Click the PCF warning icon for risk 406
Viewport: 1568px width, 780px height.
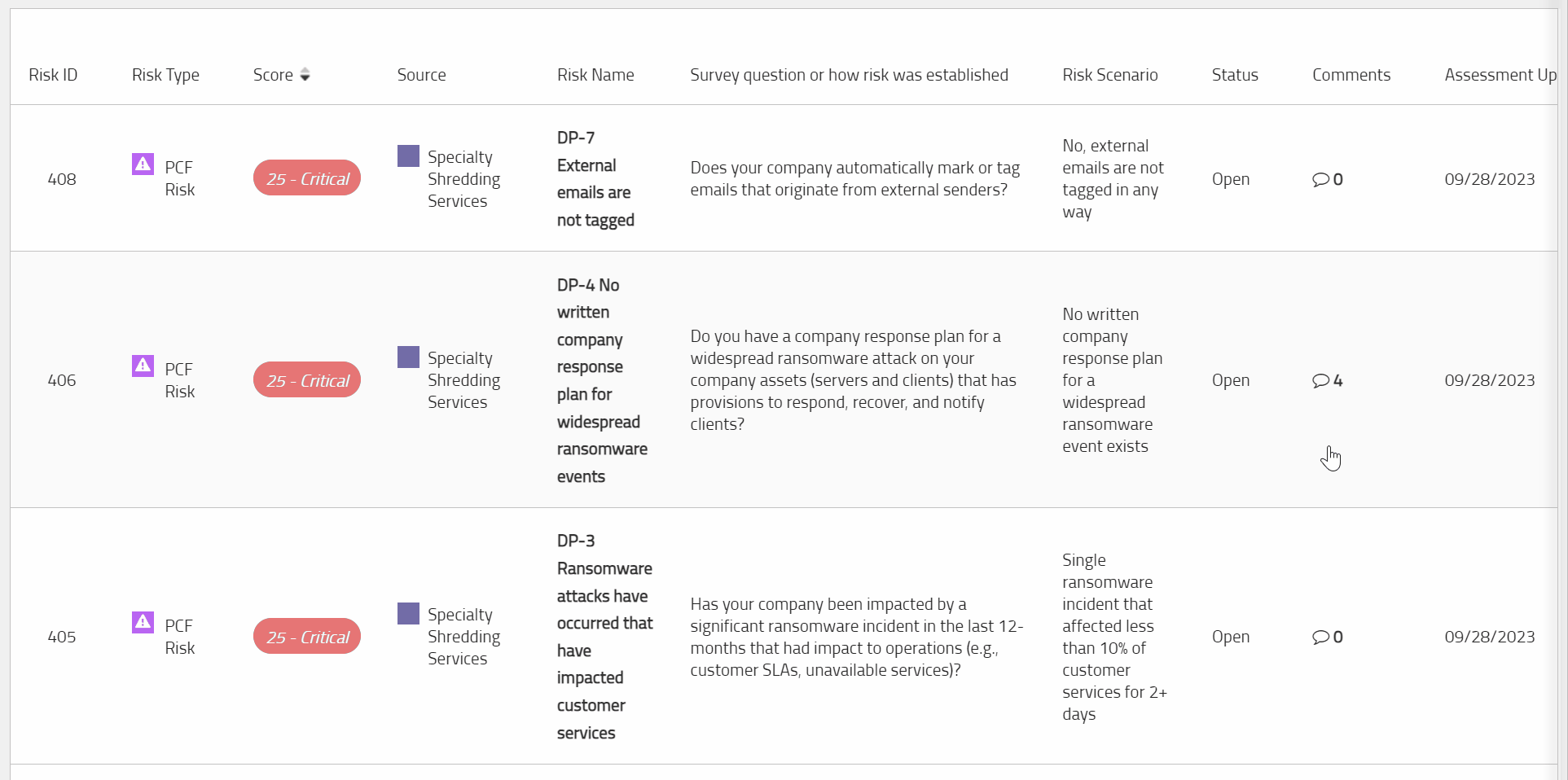(143, 366)
